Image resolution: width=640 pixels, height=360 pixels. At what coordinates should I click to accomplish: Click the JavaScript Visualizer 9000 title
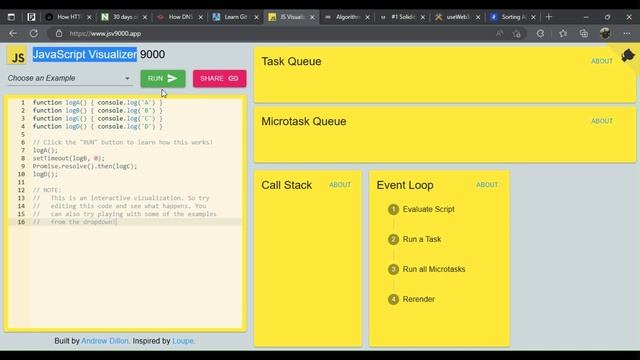coord(99,54)
